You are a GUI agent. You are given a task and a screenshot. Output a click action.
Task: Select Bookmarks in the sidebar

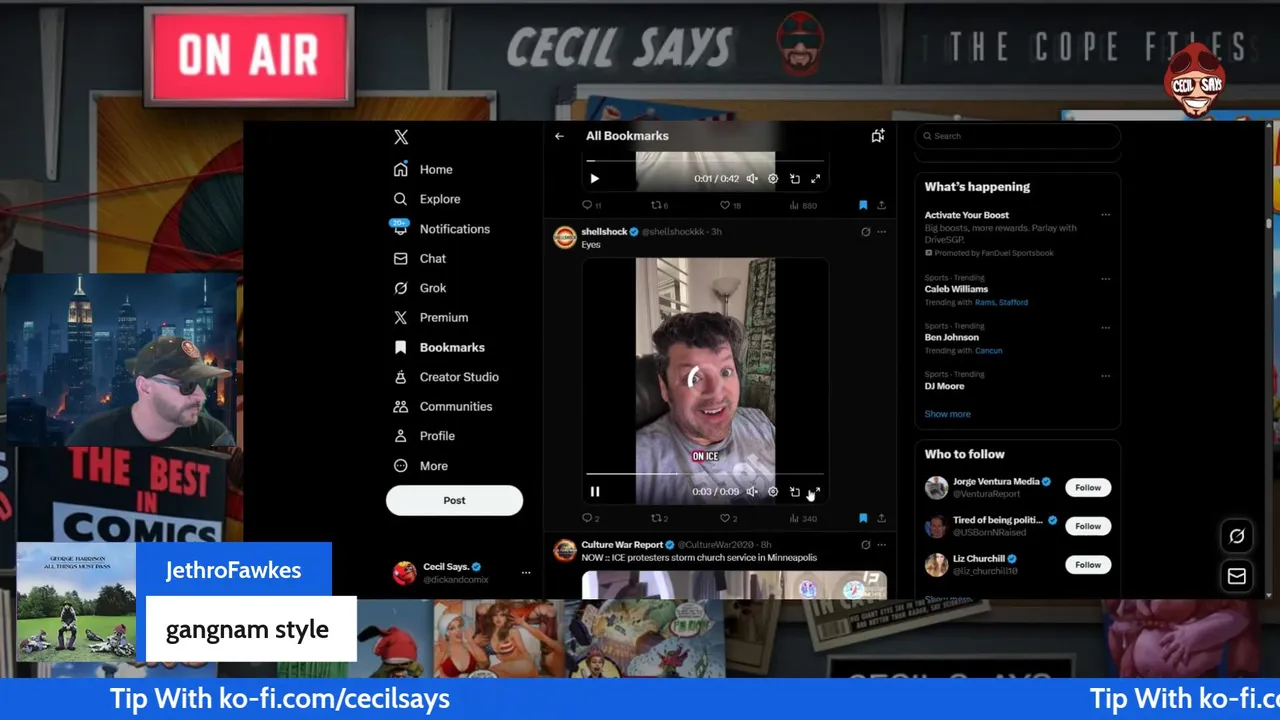[x=439, y=347]
